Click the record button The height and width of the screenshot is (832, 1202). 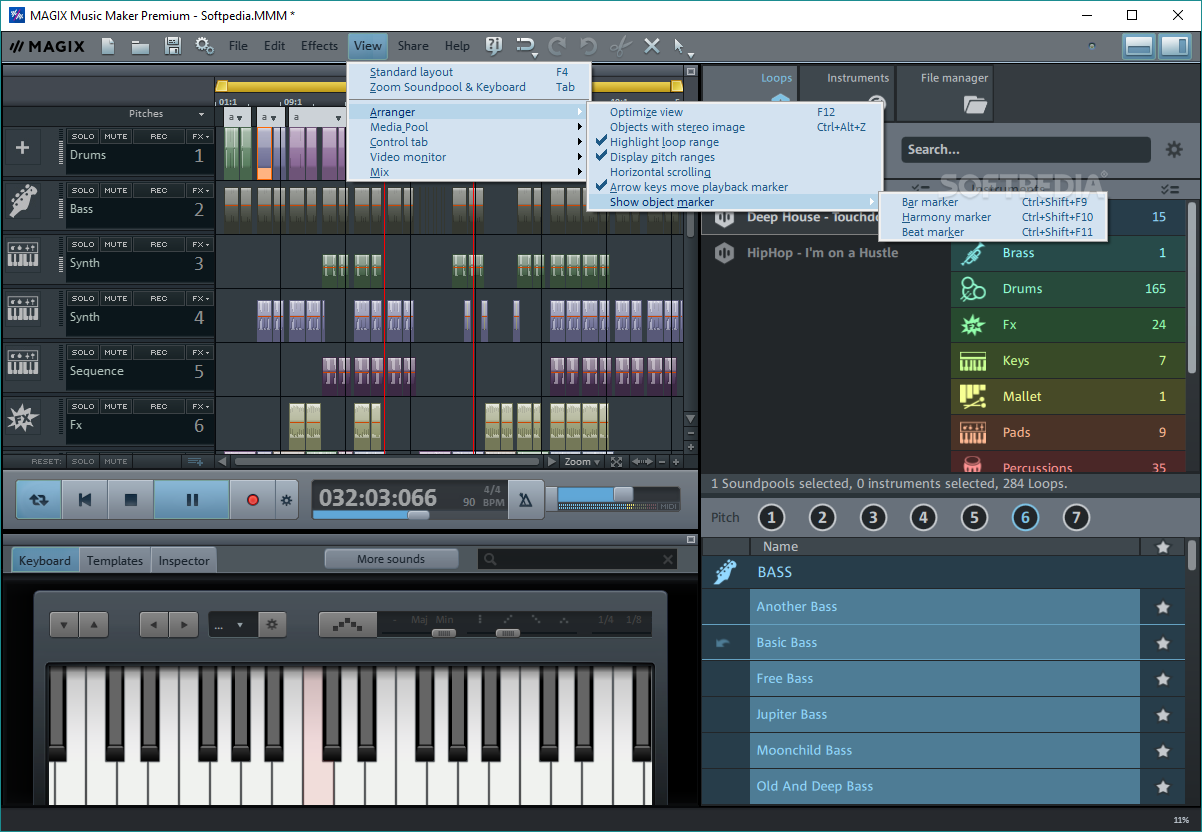253,499
